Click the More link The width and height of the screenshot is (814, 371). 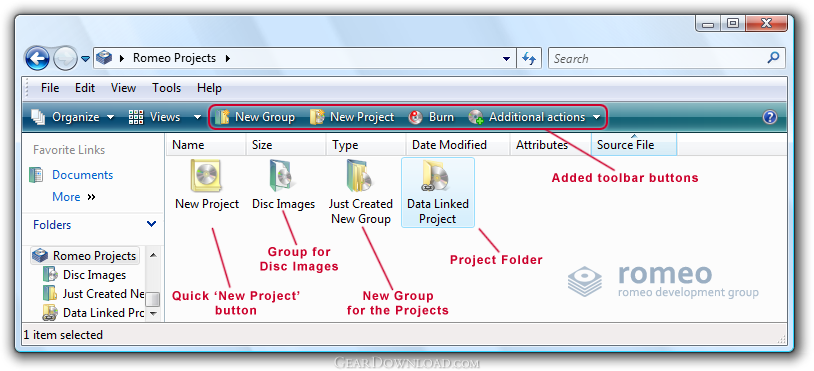(x=66, y=197)
